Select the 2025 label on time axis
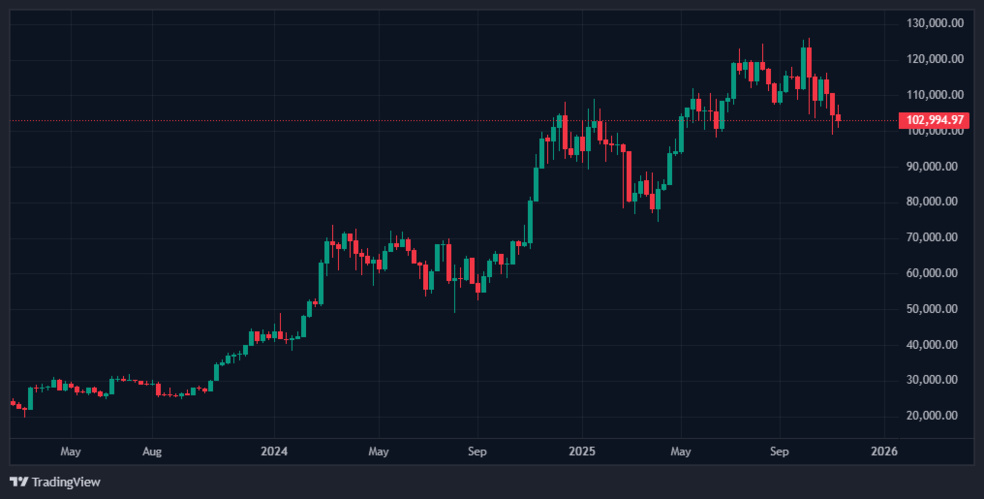 pyautogui.click(x=581, y=451)
